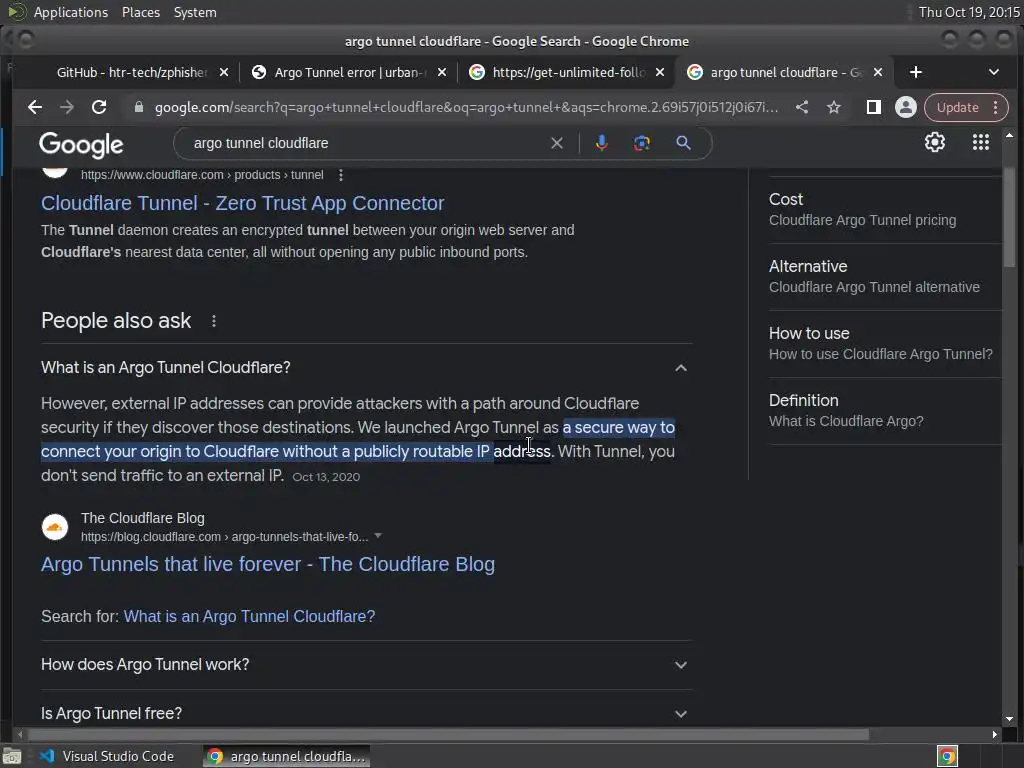This screenshot has height=768, width=1024.
Task: Switch to GitHub htr-tech/zphisher tab
Action: coord(131,72)
